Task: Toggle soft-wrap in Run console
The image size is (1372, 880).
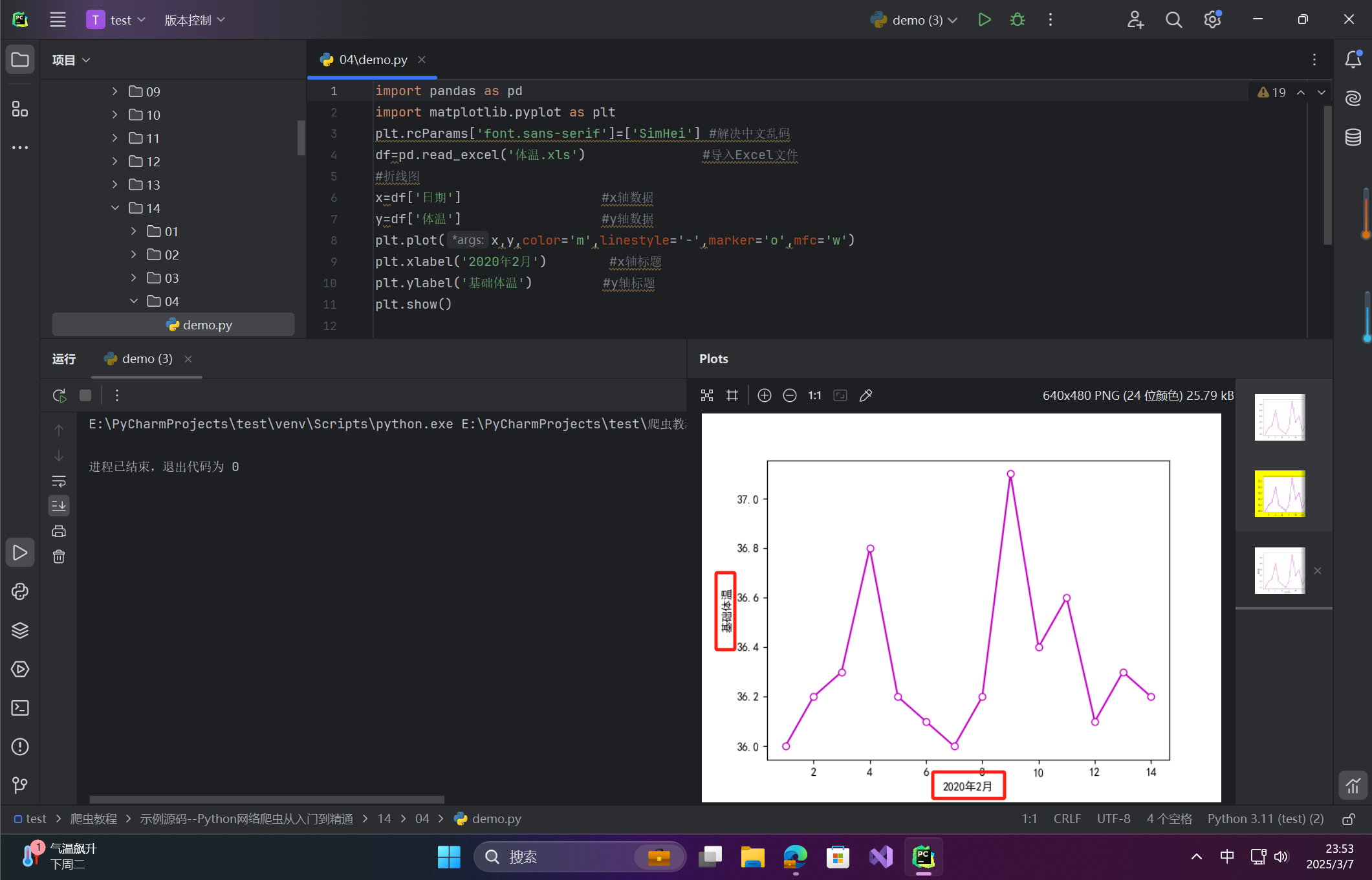Action: pos(59,481)
